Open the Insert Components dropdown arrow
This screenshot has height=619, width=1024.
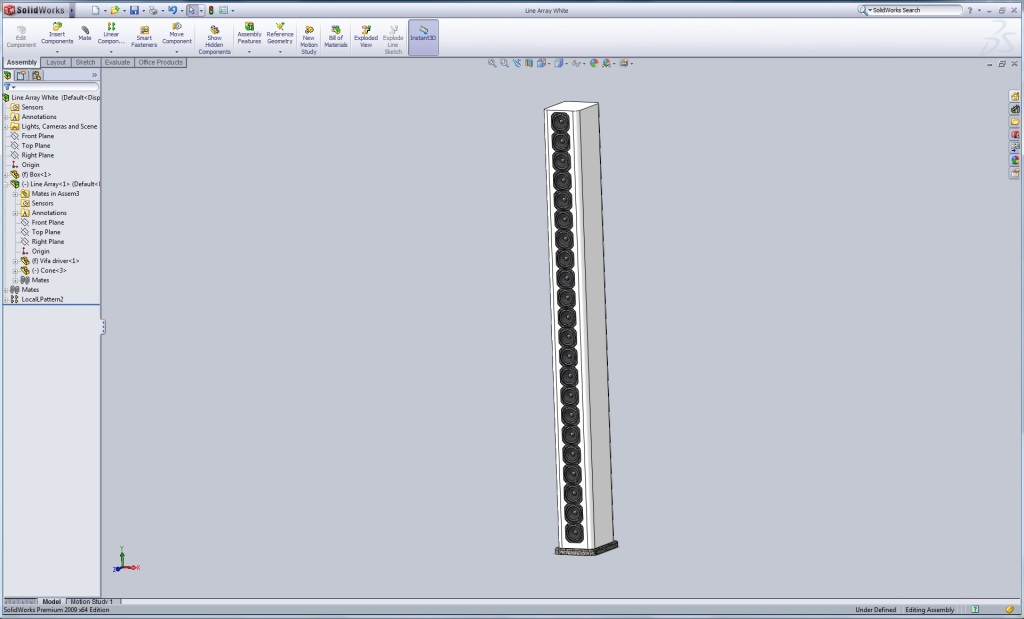tap(57, 52)
